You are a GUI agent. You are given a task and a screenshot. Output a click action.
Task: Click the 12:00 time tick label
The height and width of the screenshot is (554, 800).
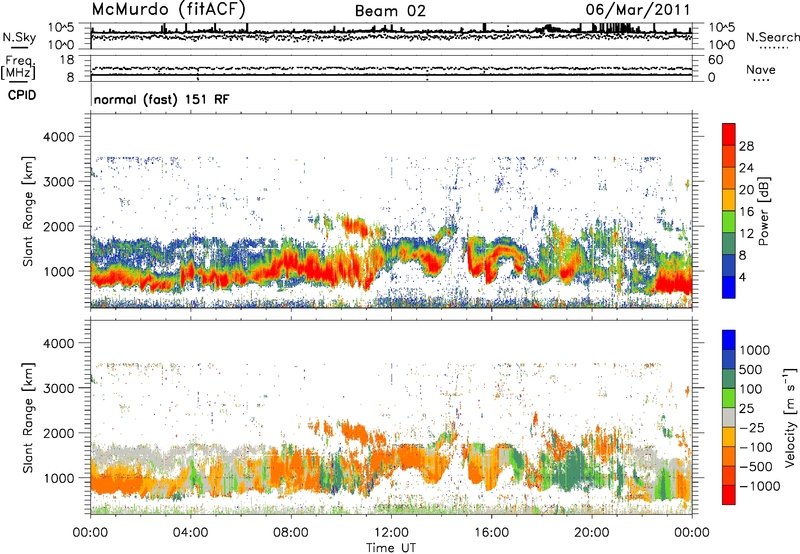tap(391, 533)
